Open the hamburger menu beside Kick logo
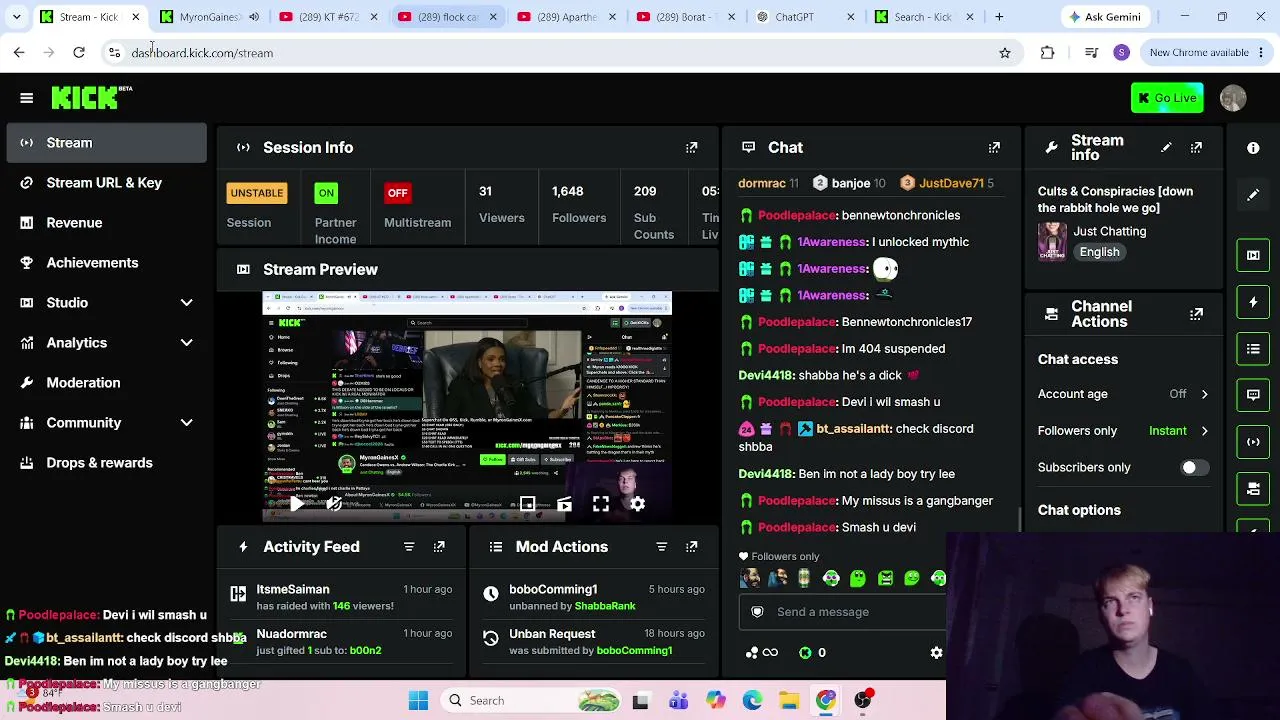Screen dimensions: 1280x720 (27, 98)
